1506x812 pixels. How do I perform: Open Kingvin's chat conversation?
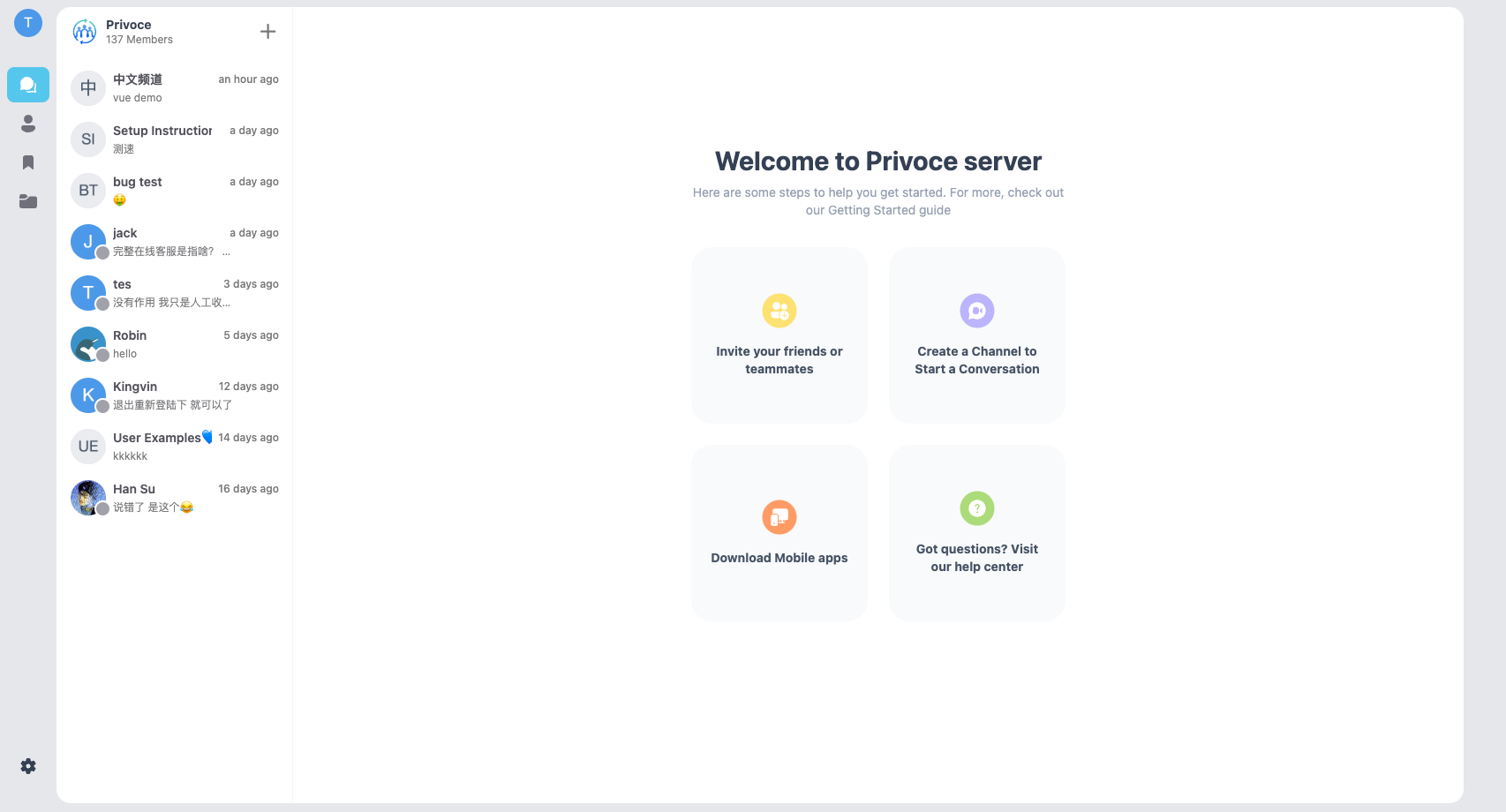tap(175, 395)
